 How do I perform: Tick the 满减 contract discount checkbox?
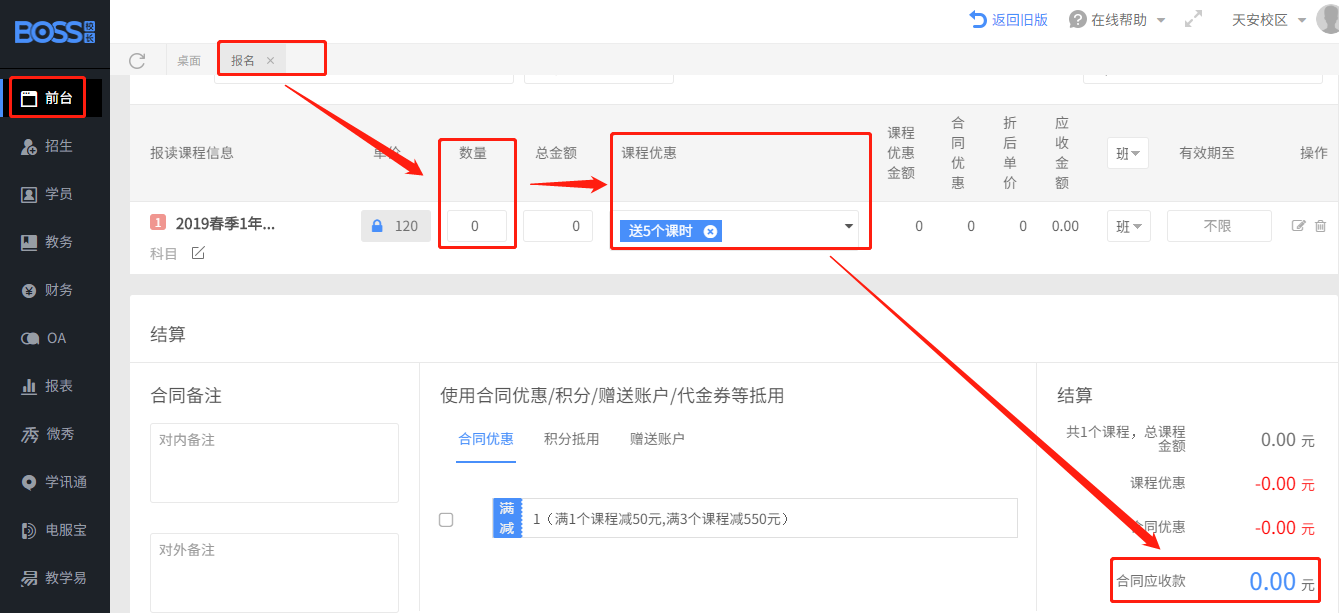click(x=446, y=519)
